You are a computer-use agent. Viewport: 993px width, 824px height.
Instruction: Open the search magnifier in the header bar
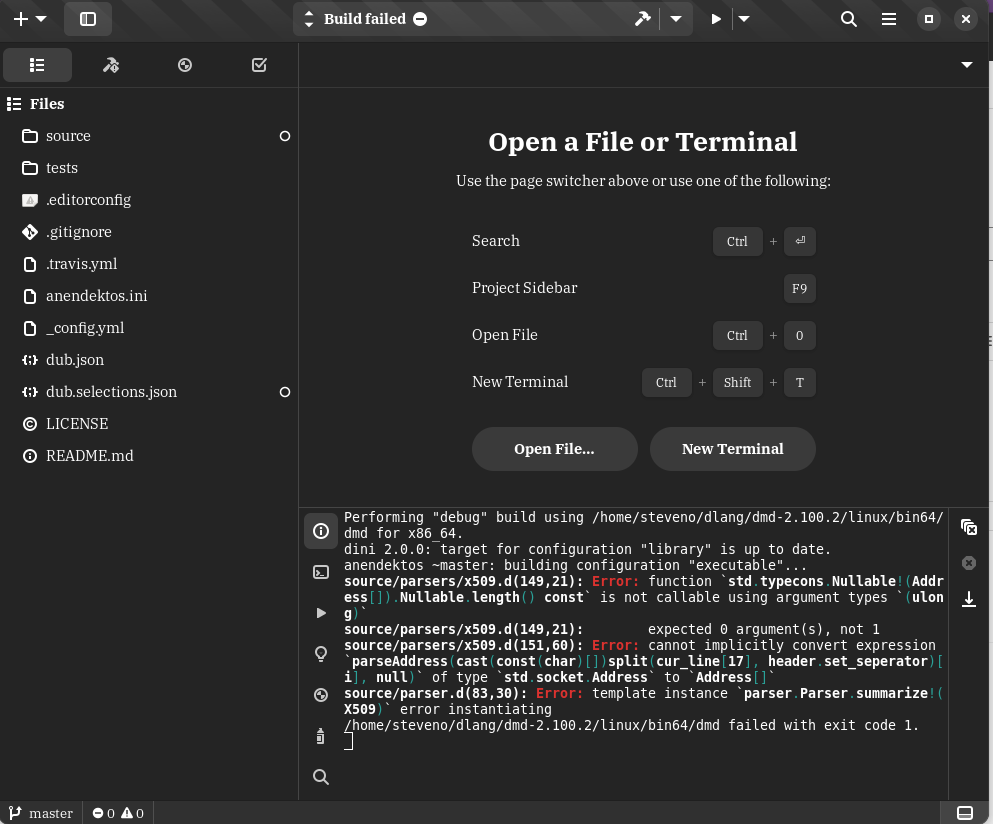tap(849, 19)
